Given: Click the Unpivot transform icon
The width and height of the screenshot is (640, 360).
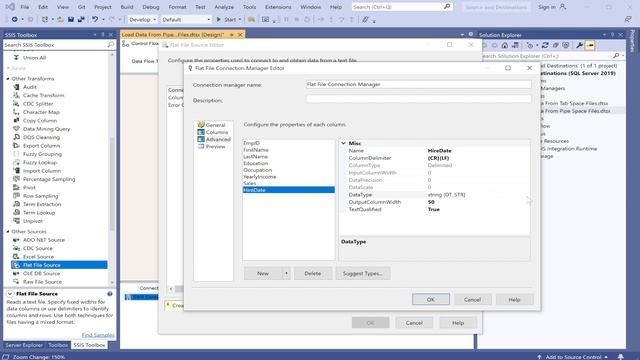Looking at the screenshot, I should (x=16, y=221).
